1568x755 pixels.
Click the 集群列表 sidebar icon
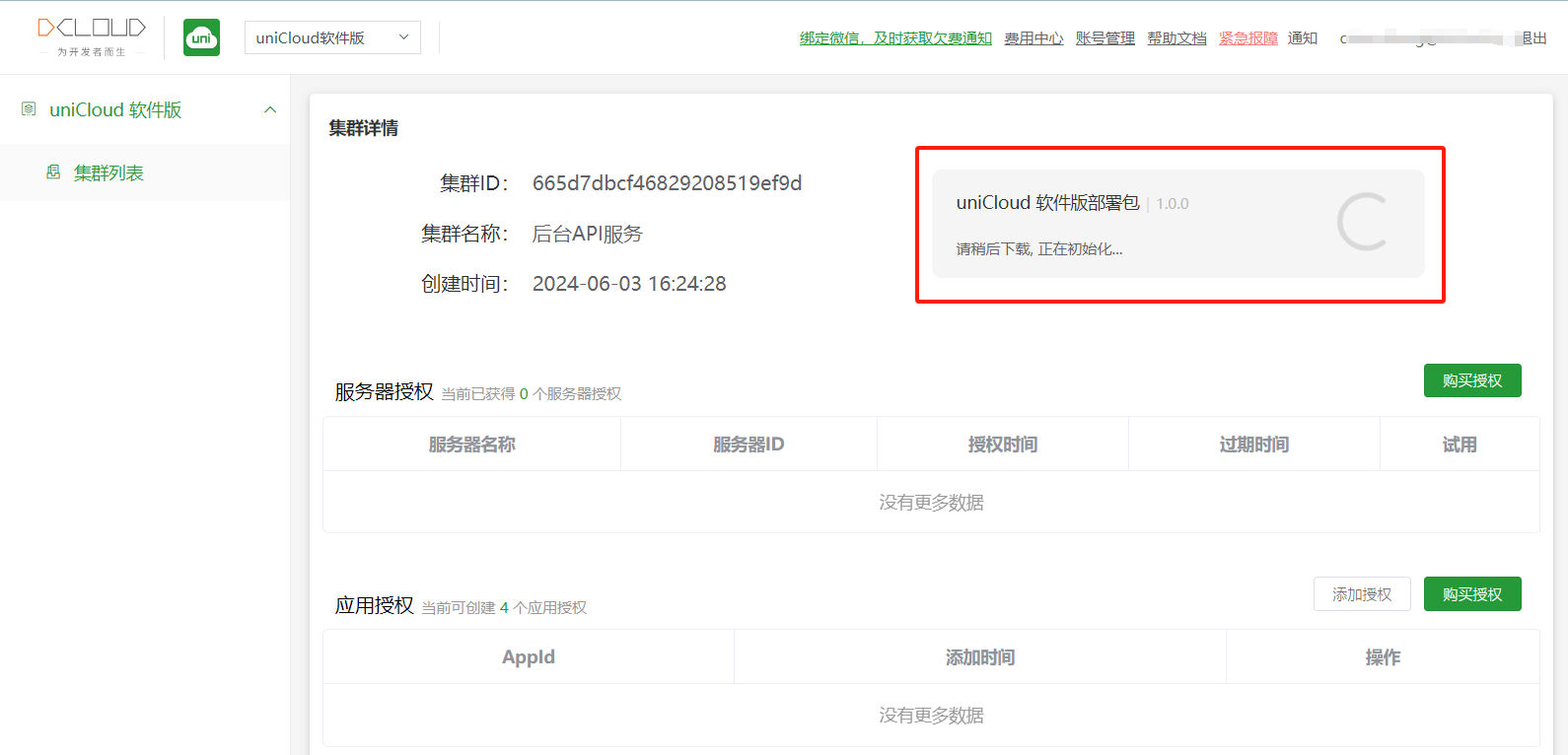53,172
